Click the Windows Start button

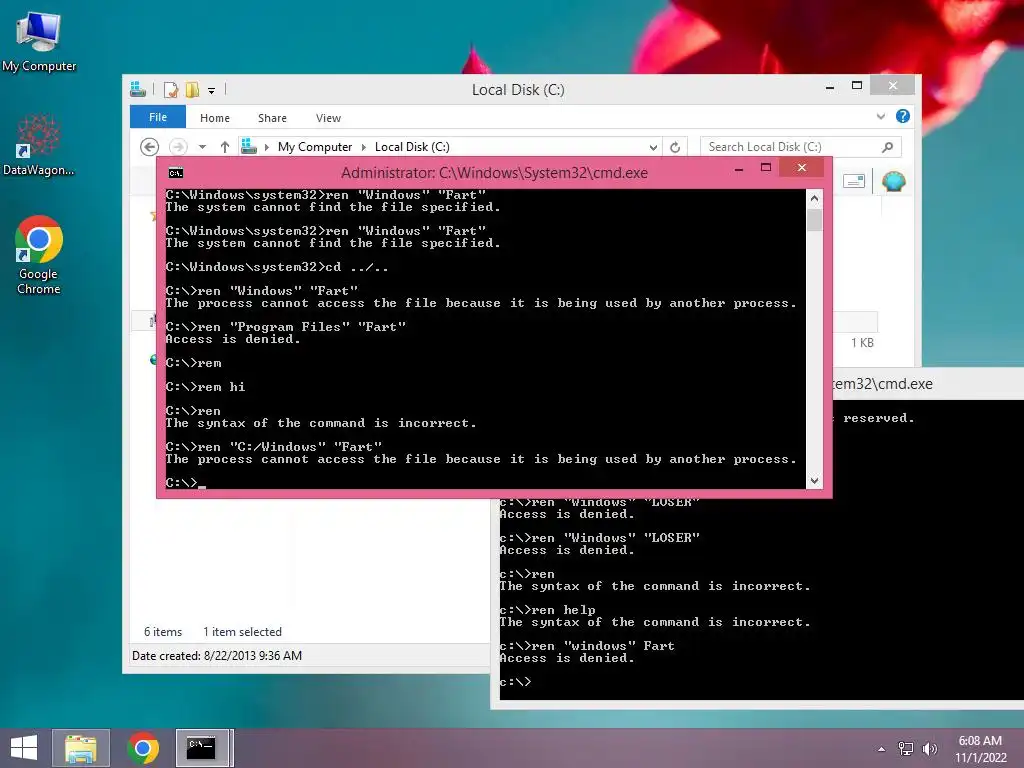point(24,748)
